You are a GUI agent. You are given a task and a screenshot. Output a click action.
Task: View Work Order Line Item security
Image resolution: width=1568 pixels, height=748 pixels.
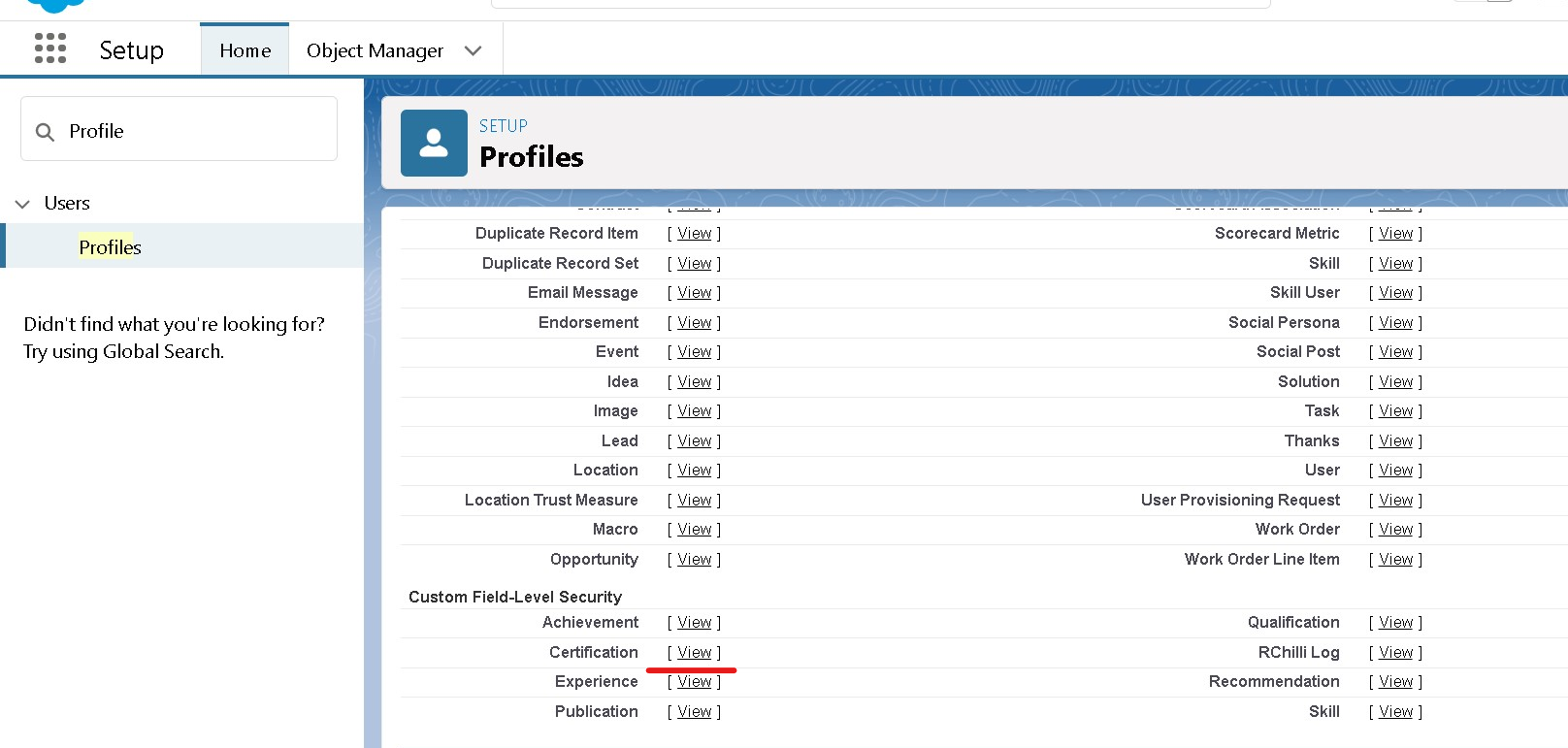1396,559
